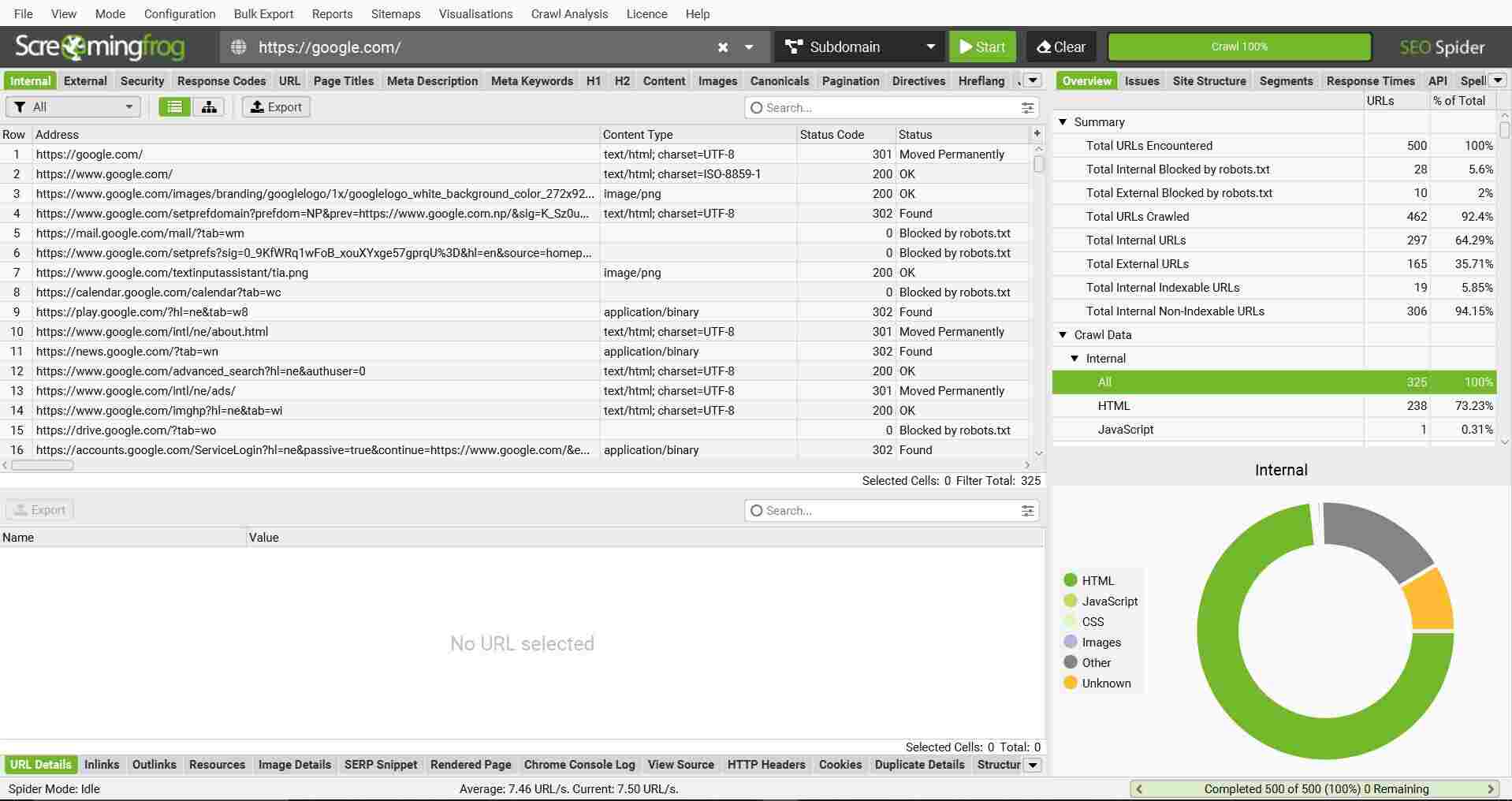Open the Inlinks bottom tab
The width and height of the screenshot is (1512, 801).
click(102, 765)
